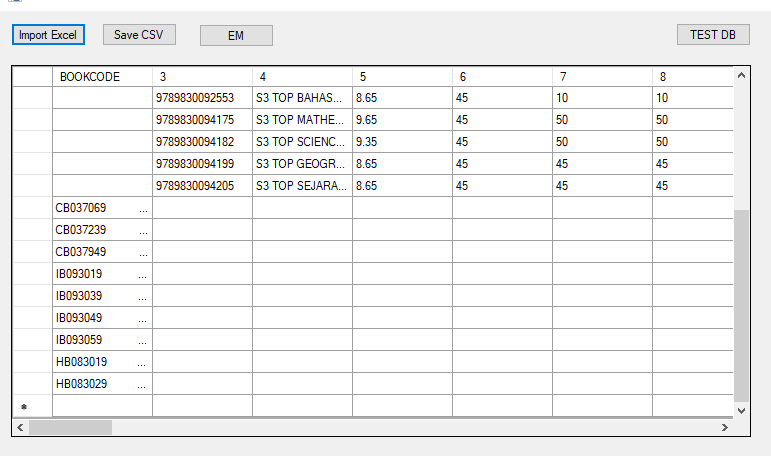Click the horizontal scrollbar thumb
The image size is (771, 456).
click(x=70, y=427)
